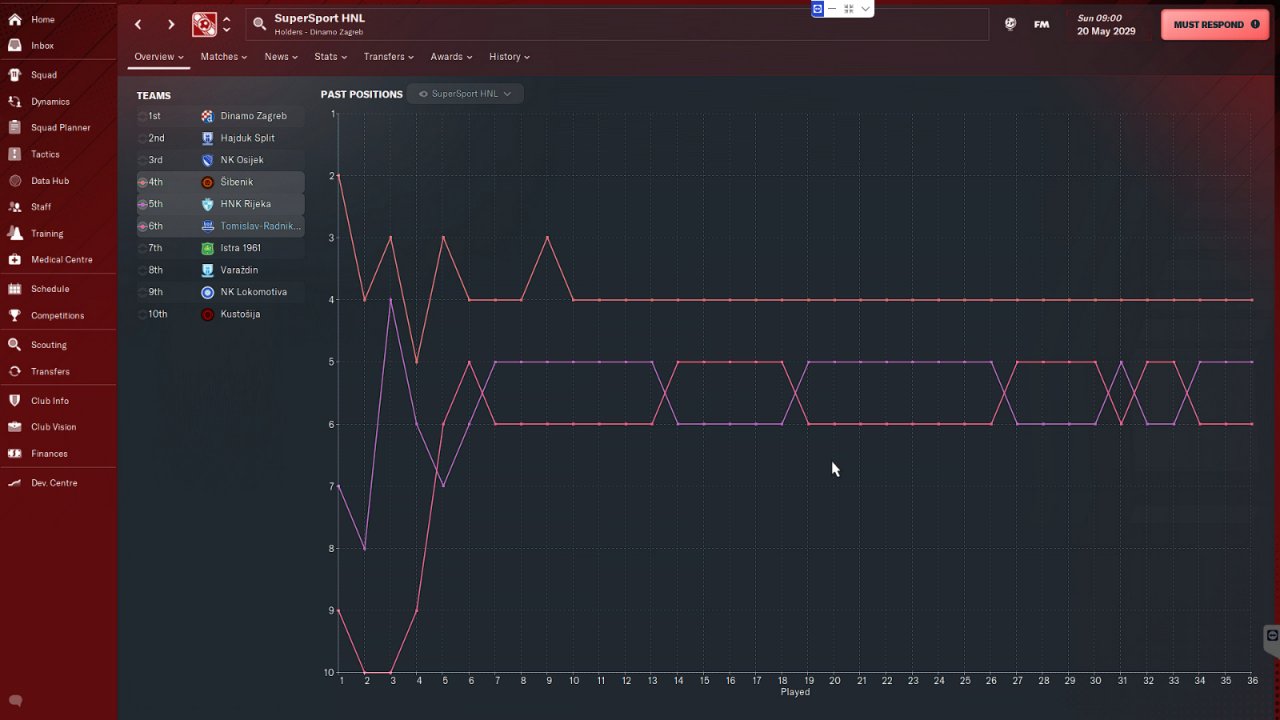Screen dimensions: 1280x720
Task: Open Training from the sidebar menu
Action: pos(47,233)
